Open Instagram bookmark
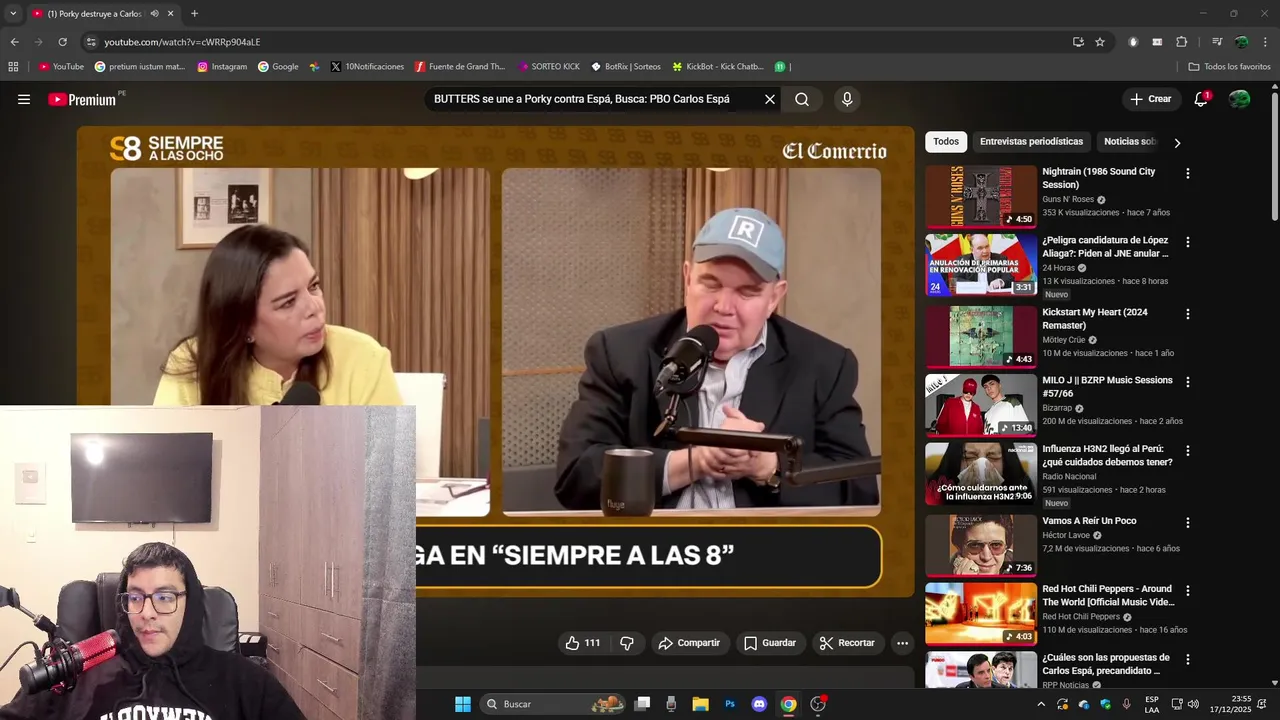The width and height of the screenshot is (1280, 720). point(222,67)
